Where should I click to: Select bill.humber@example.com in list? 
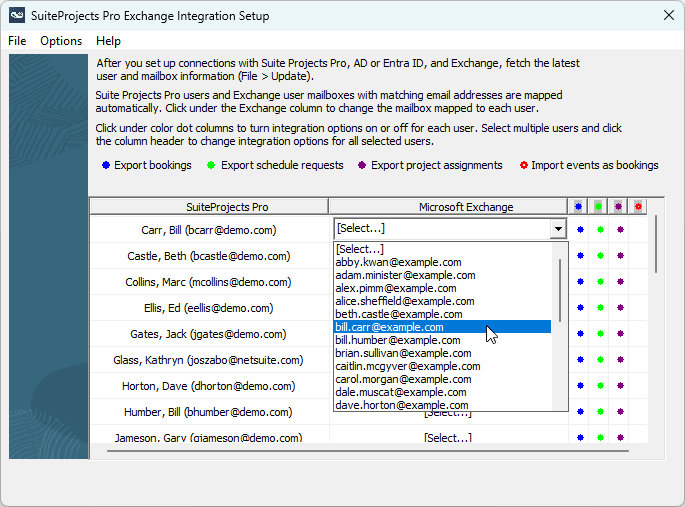(x=443, y=340)
